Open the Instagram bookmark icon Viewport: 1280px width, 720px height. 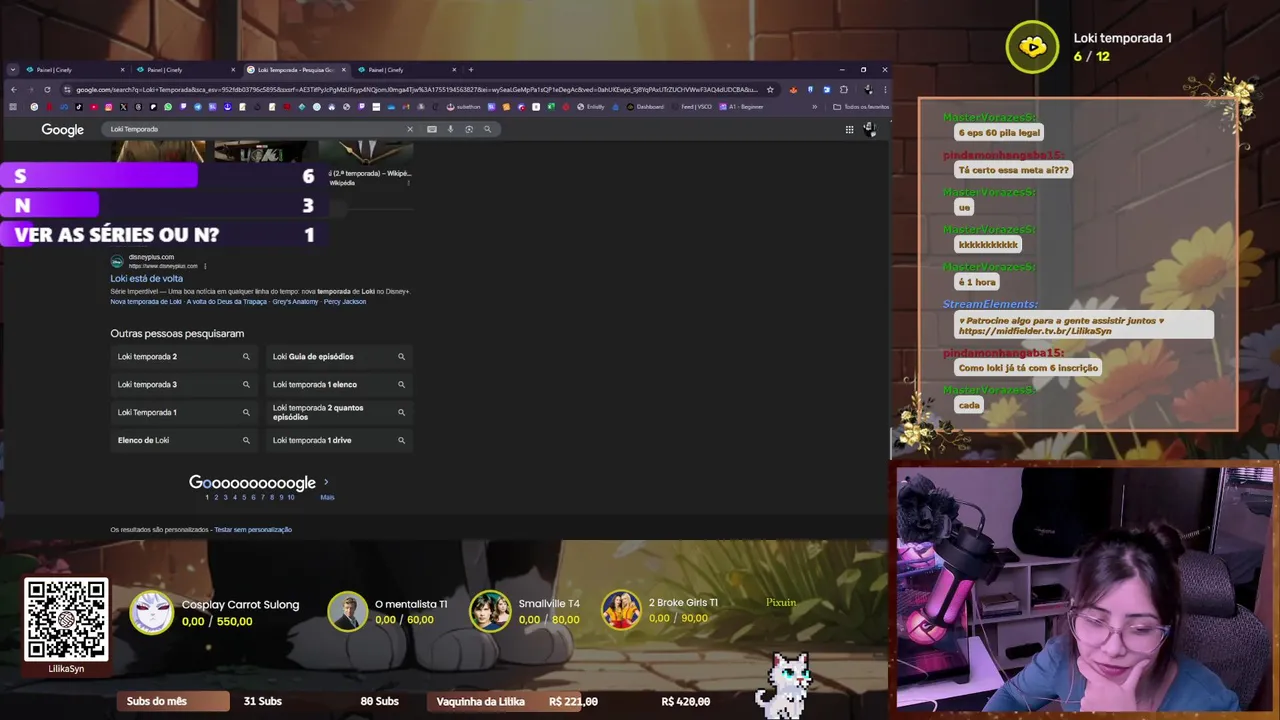109,107
